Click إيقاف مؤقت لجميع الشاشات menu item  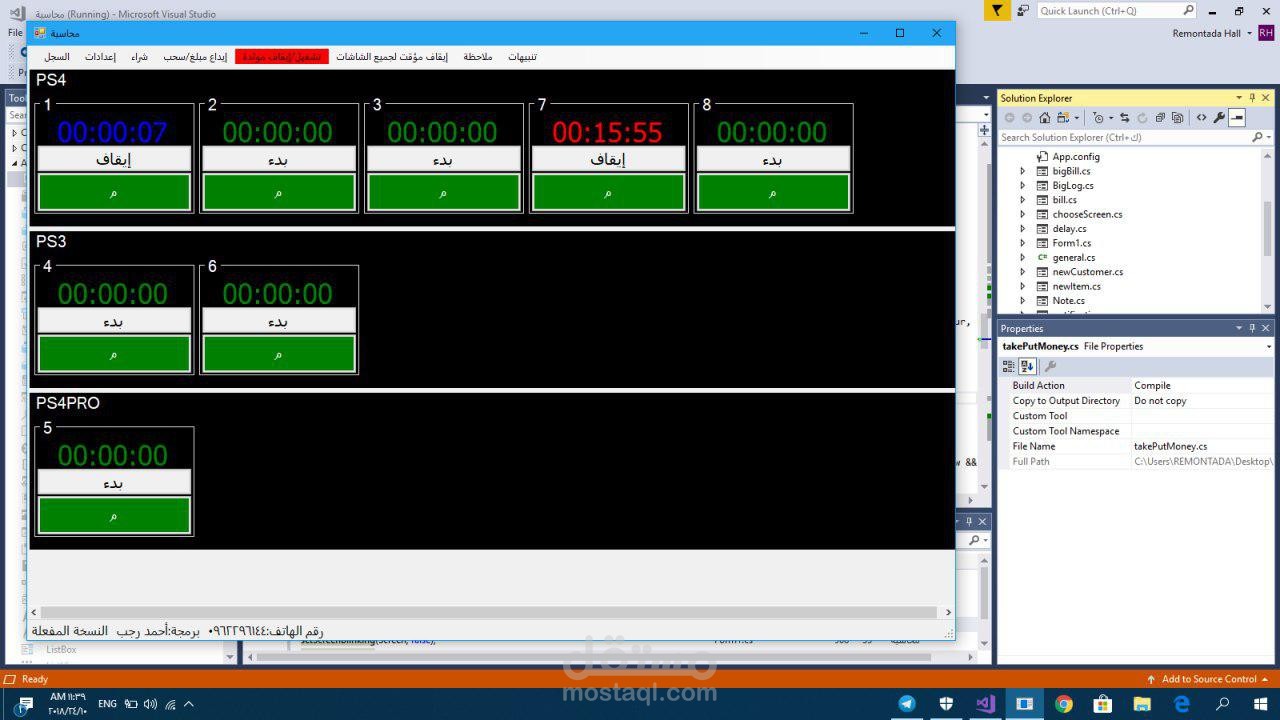click(392, 57)
